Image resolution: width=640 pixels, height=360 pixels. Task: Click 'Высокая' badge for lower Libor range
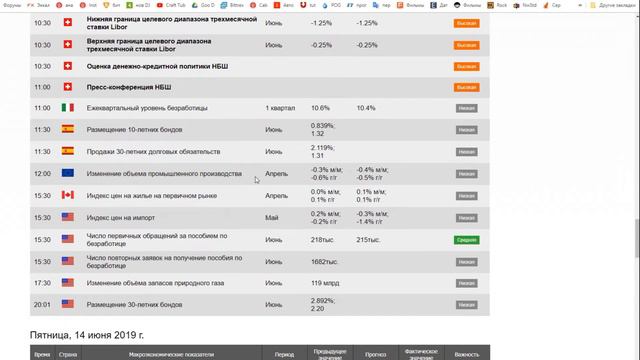467,23
